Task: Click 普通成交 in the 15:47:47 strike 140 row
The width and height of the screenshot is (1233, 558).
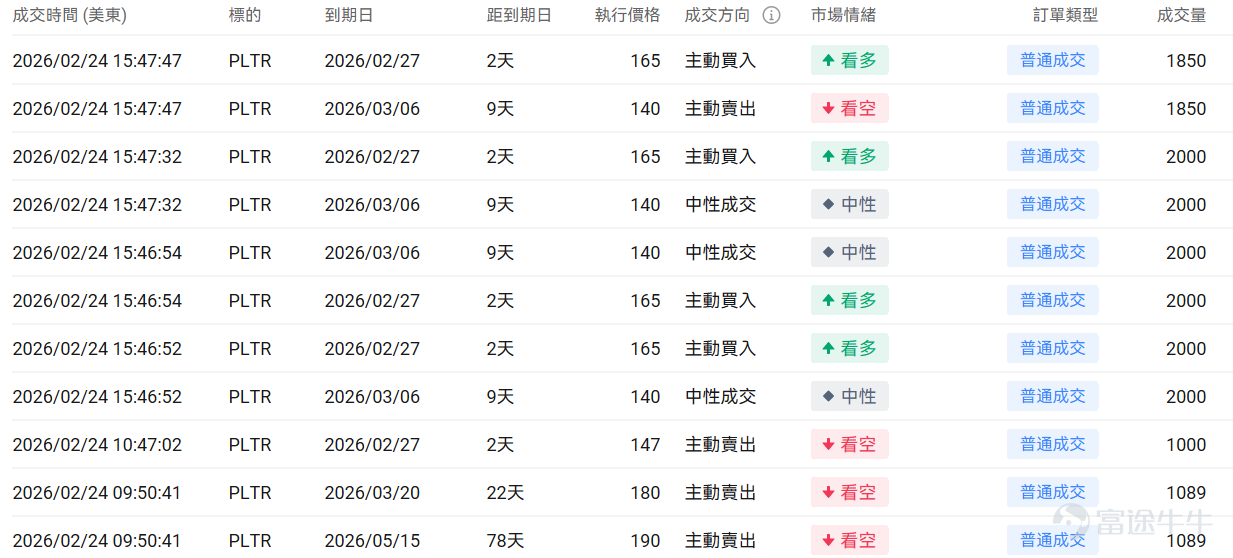Action: tap(1053, 108)
